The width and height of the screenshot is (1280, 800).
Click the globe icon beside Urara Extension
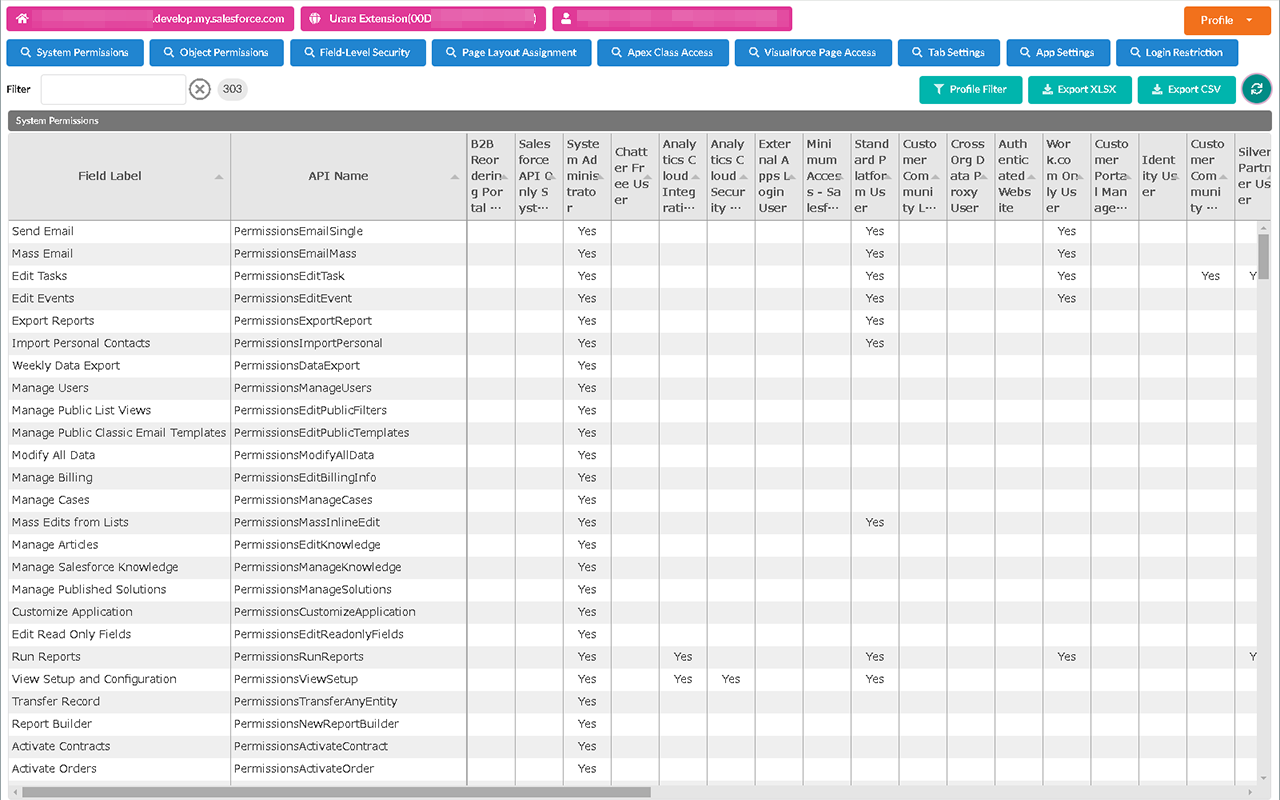(x=316, y=19)
